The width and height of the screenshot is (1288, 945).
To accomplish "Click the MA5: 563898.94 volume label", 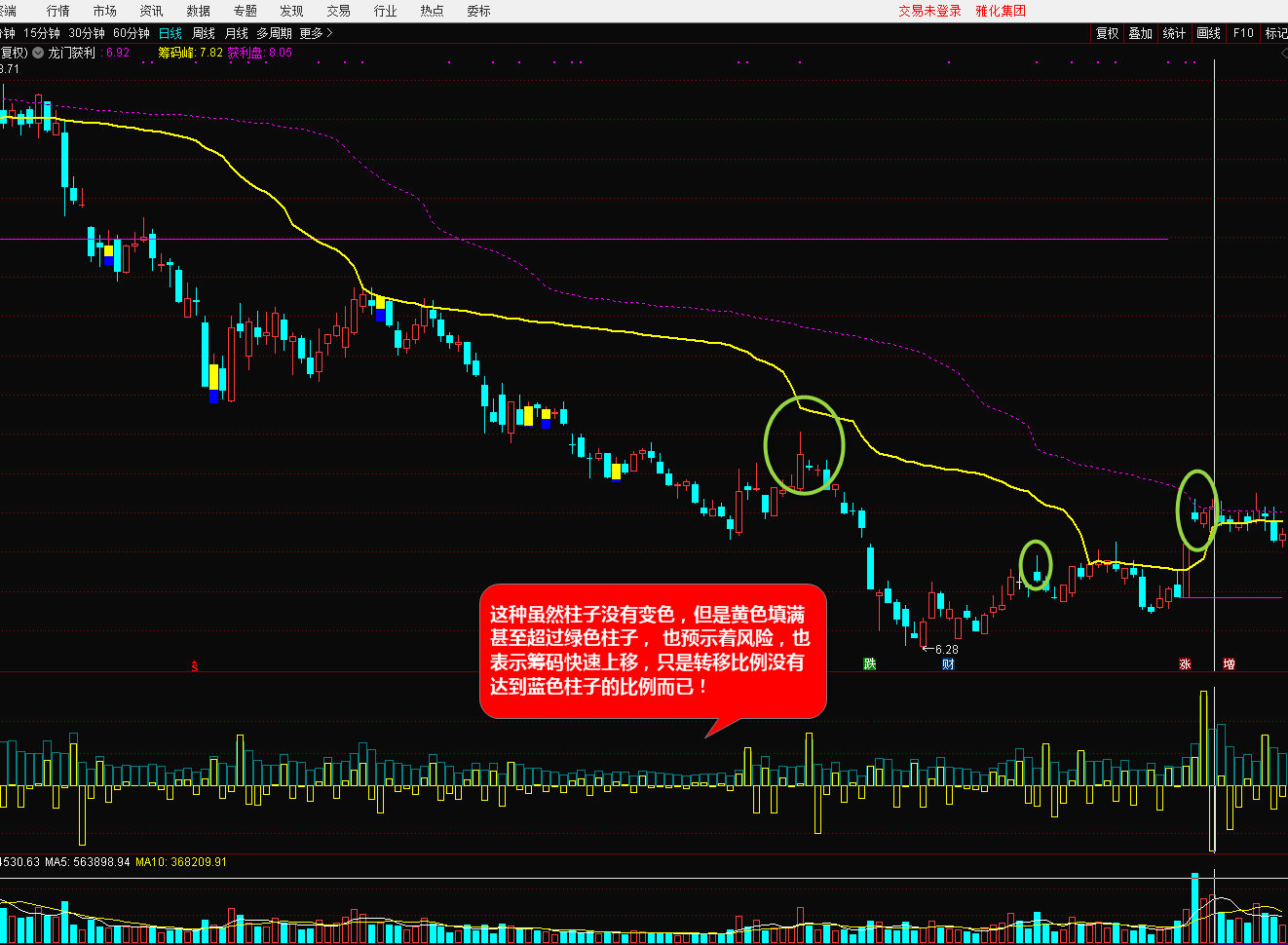I will 88,862.
